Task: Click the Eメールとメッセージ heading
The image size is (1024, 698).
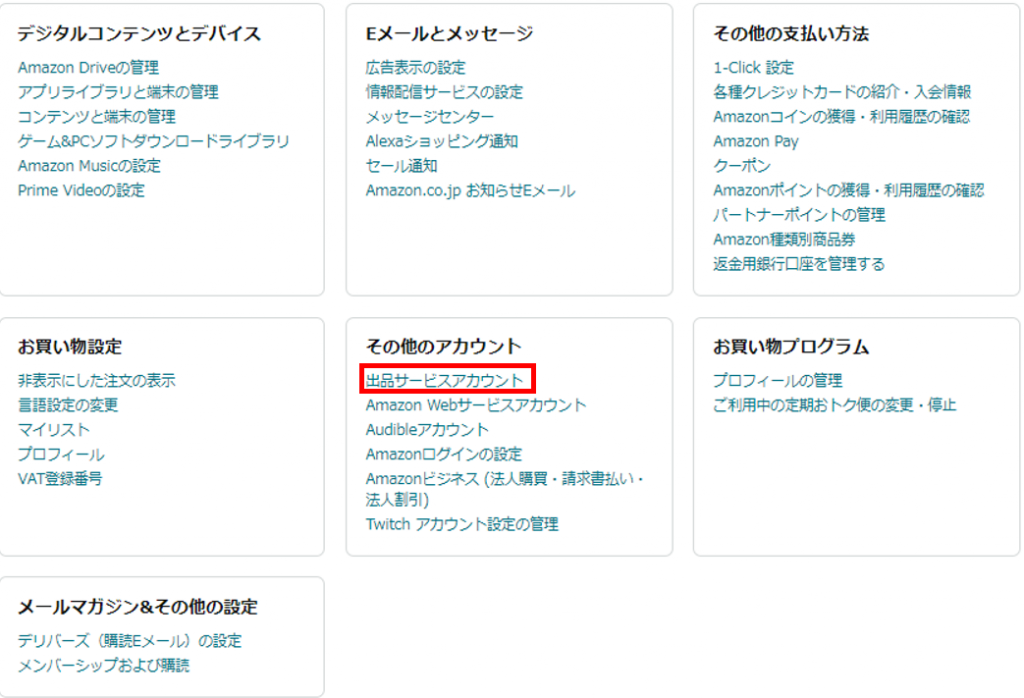Action: tap(449, 34)
